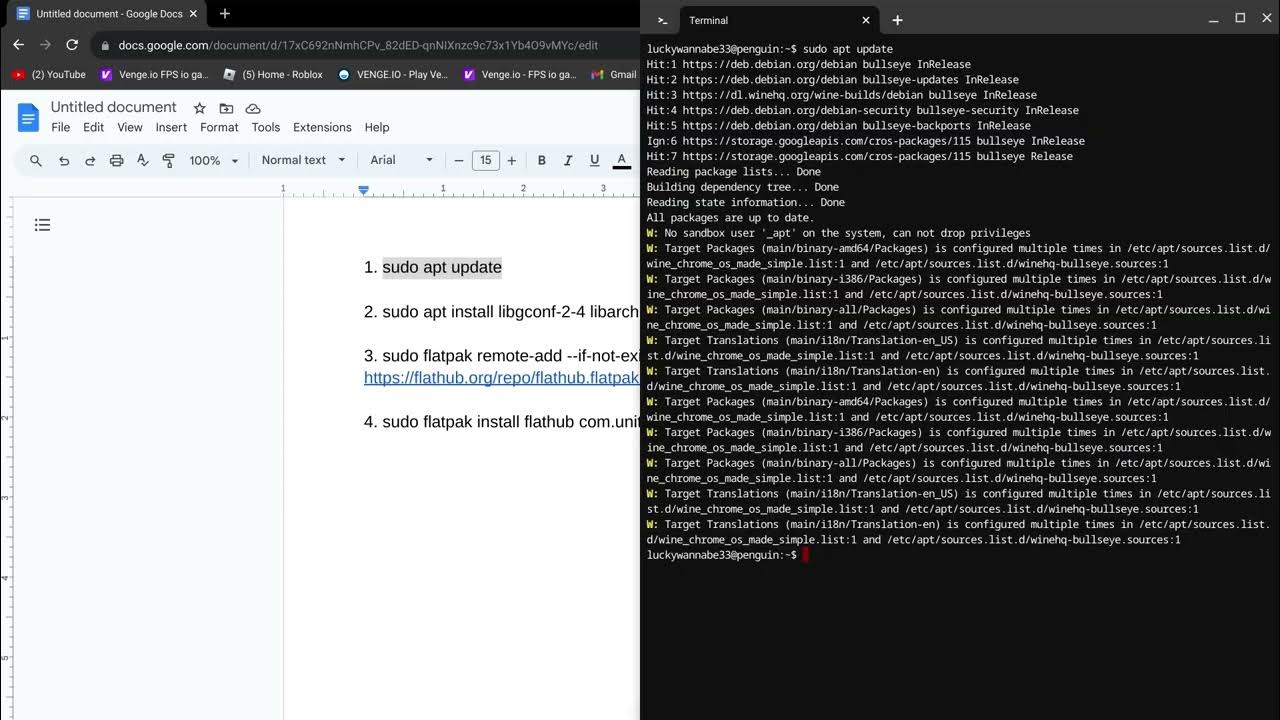1280x720 pixels.
Task: Open the Extensions menu
Action: pyautogui.click(x=322, y=127)
